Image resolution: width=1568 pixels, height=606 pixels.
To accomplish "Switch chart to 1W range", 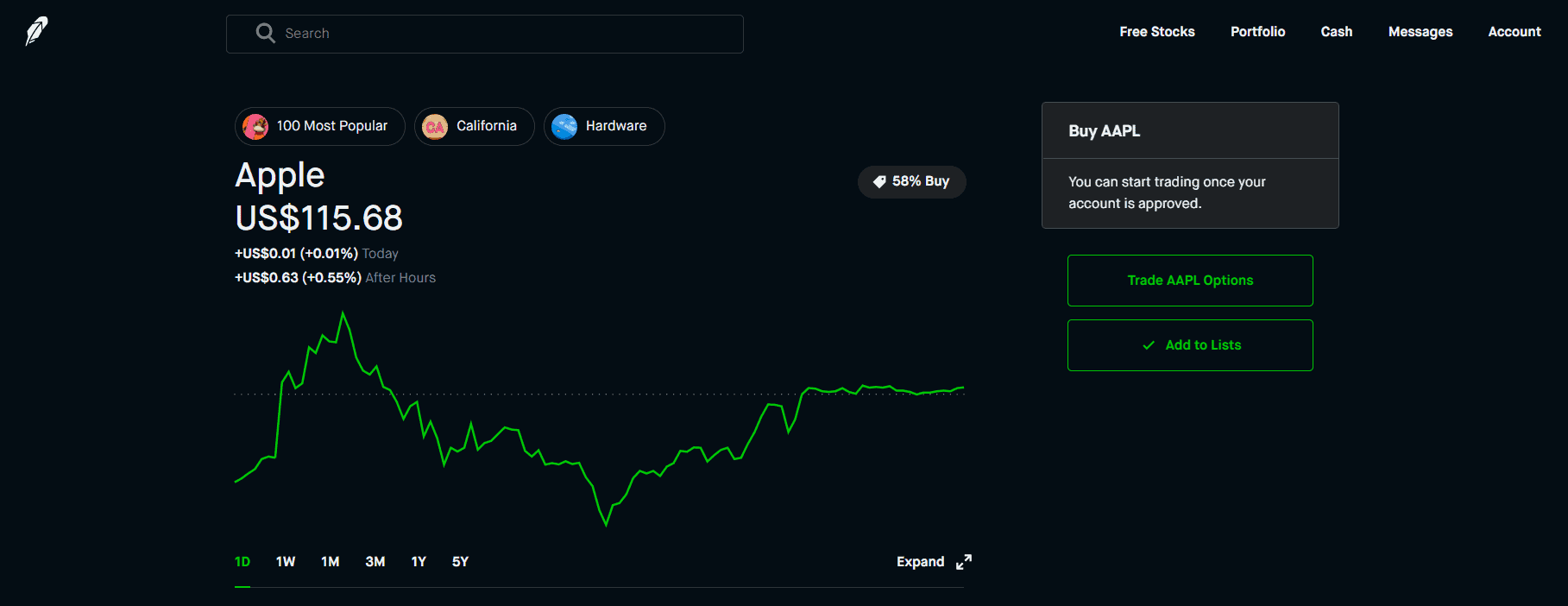I will pyautogui.click(x=286, y=562).
